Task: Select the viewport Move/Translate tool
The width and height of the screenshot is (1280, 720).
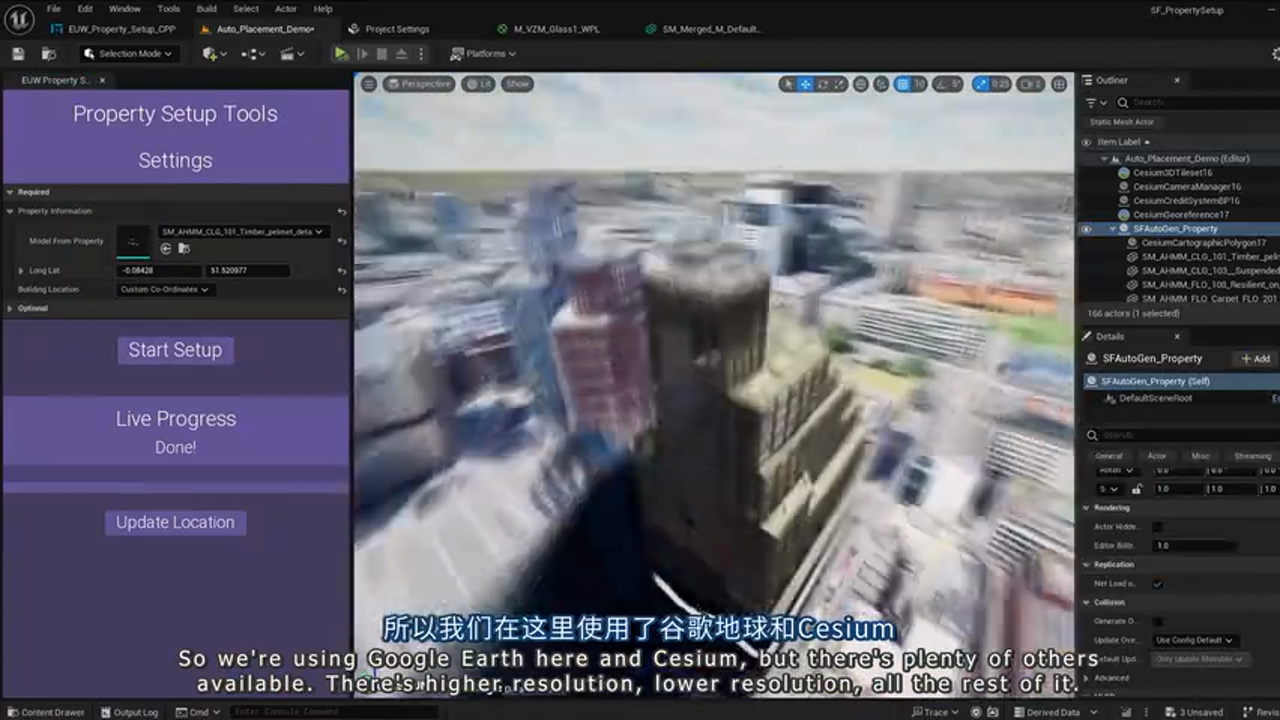Action: point(807,84)
